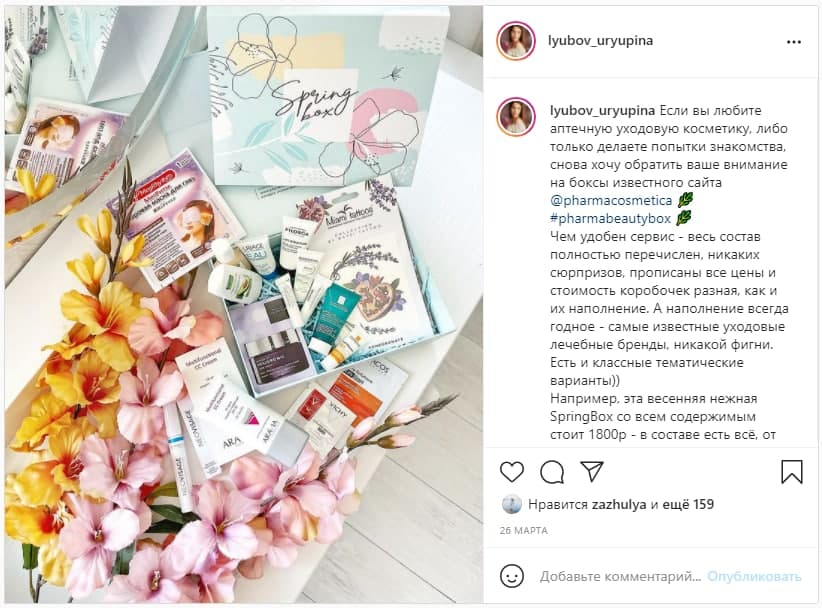Image resolution: width=822 pixels, height=608 pixels.
Task: Open the zazhulya profile from likes
Action: (619, 504)
